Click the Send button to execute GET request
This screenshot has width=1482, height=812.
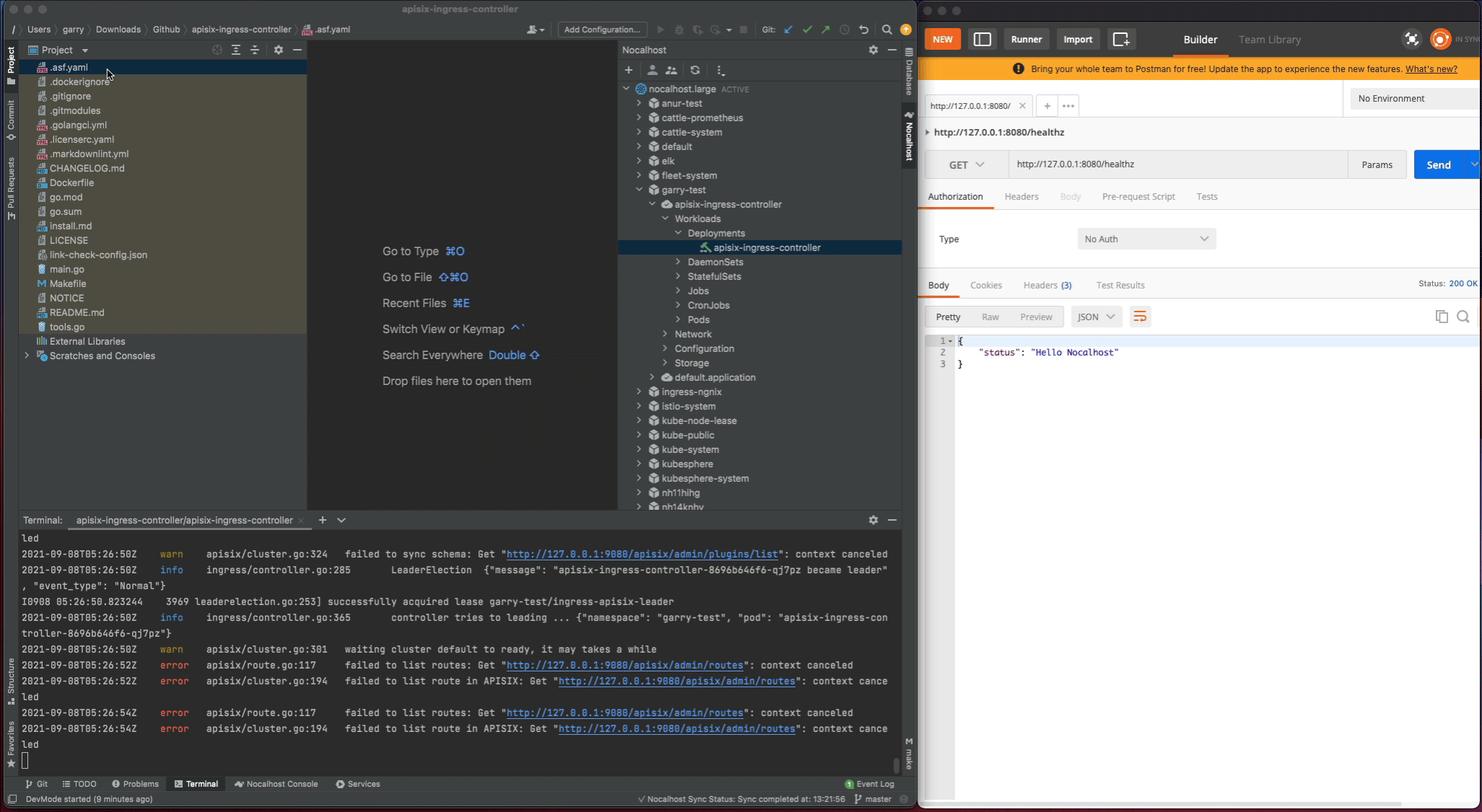[x=1439, y=164]
